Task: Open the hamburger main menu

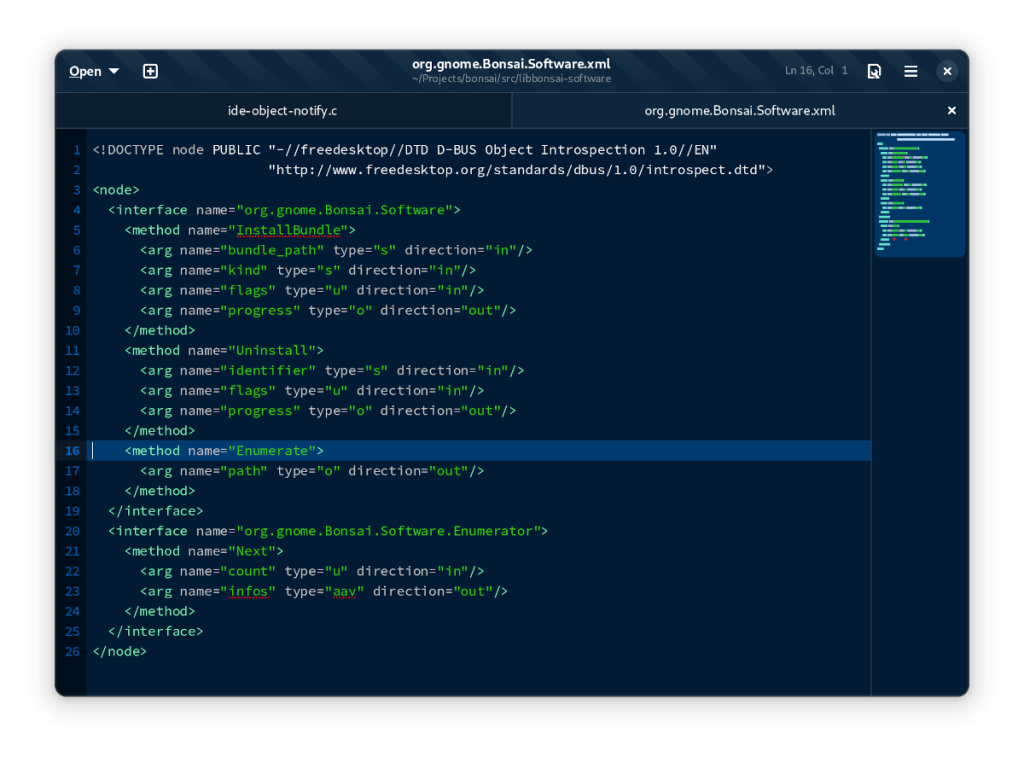Action: (911, 71)
